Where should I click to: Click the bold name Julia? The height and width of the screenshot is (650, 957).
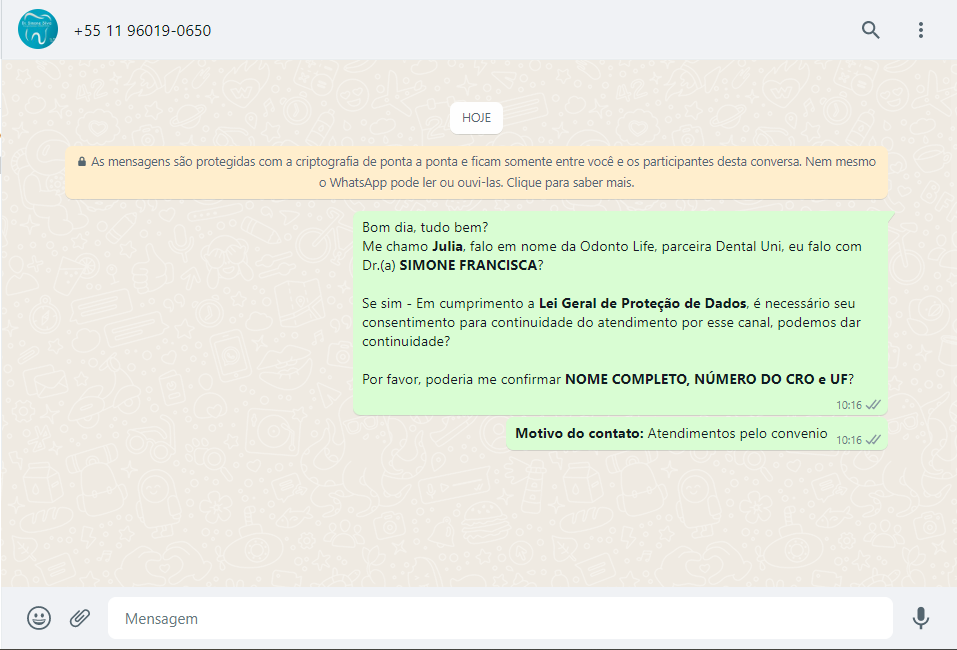coord(447,246)
